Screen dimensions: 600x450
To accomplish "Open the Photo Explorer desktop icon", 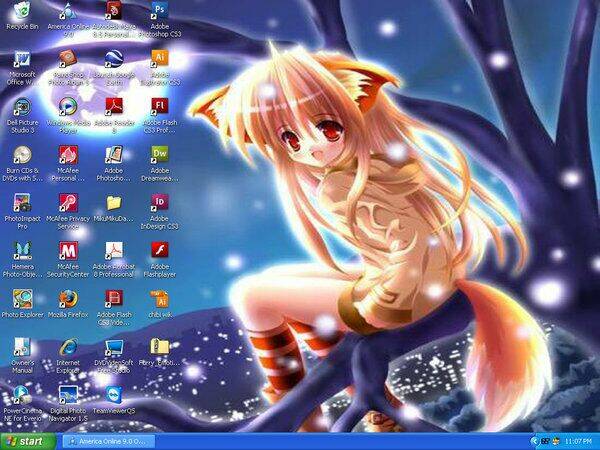I will pos(21,298).
